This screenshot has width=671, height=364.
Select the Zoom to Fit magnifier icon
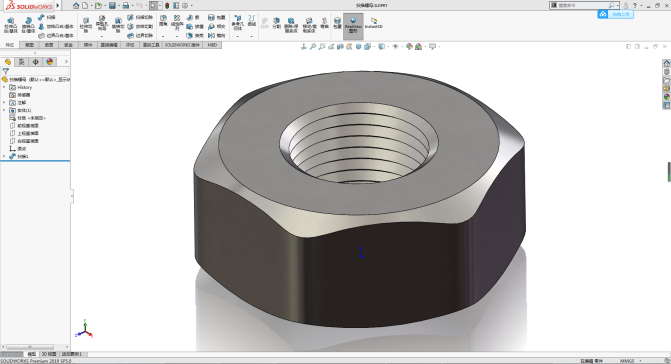click(x=313, y=47)
